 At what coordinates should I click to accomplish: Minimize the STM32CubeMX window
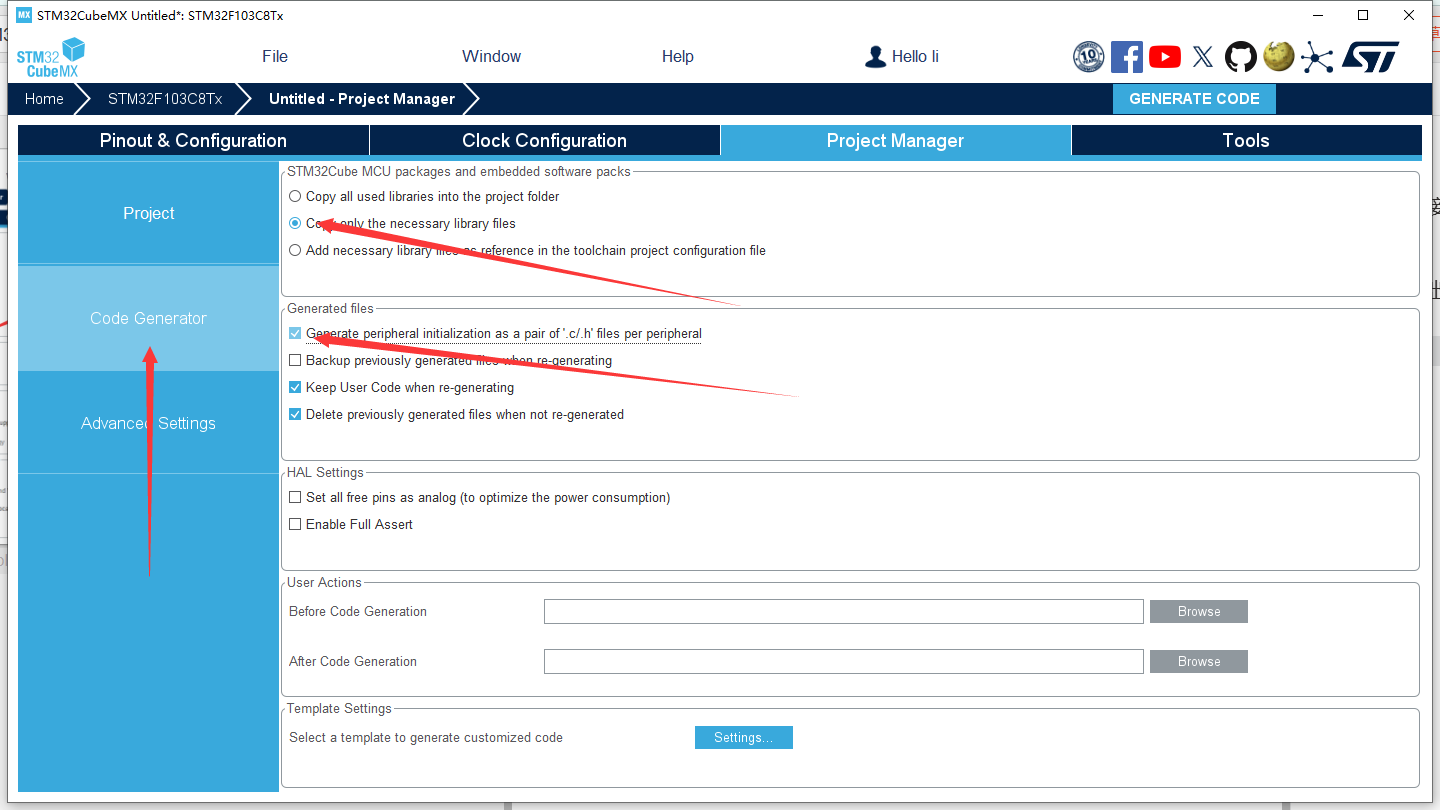click(1318, 15)
